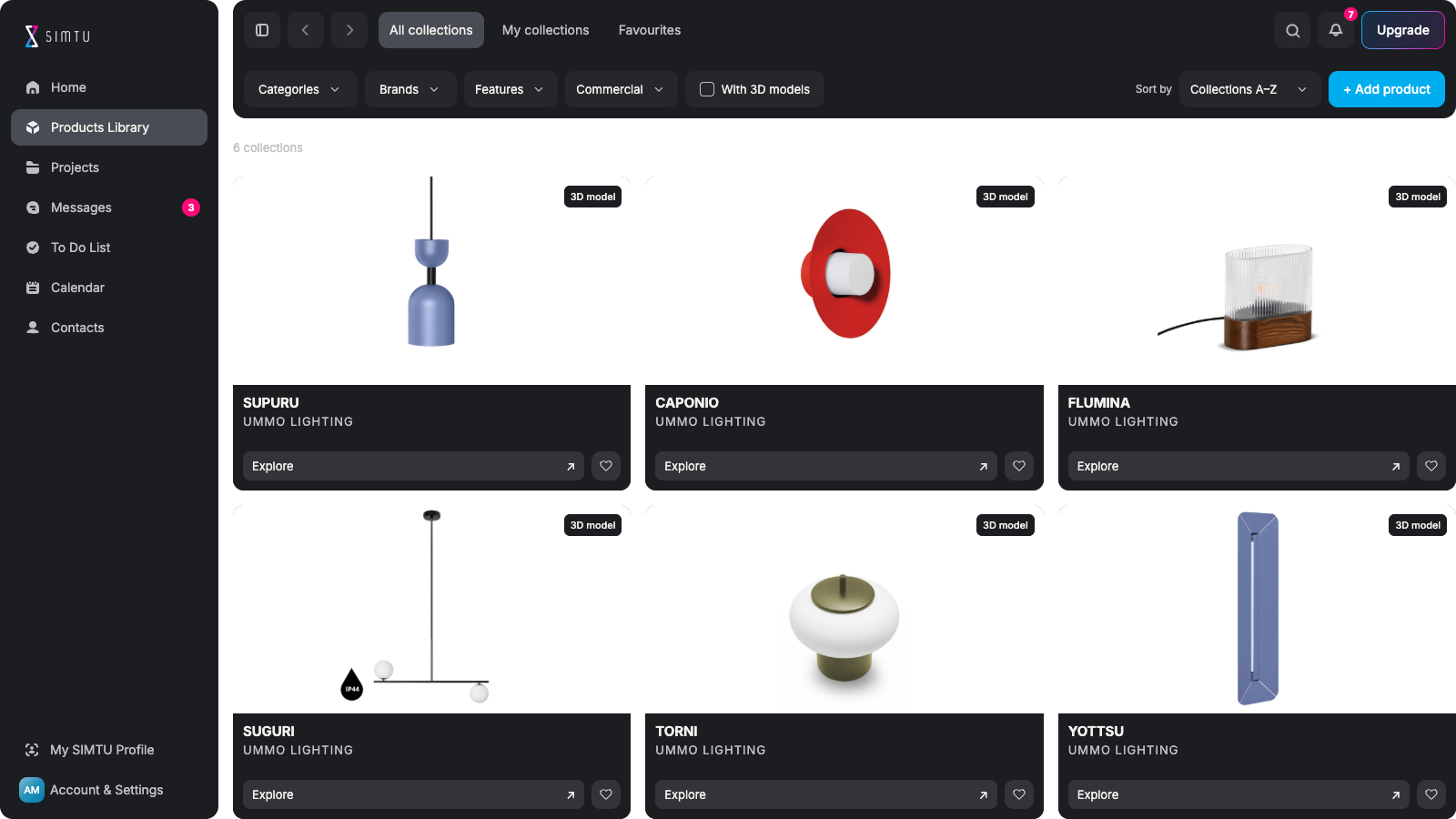Open the YOTTSU blue fixture thumbnail
Image resolution: width=1456 pixels, height=819 pixels.
pos(1258,609)
